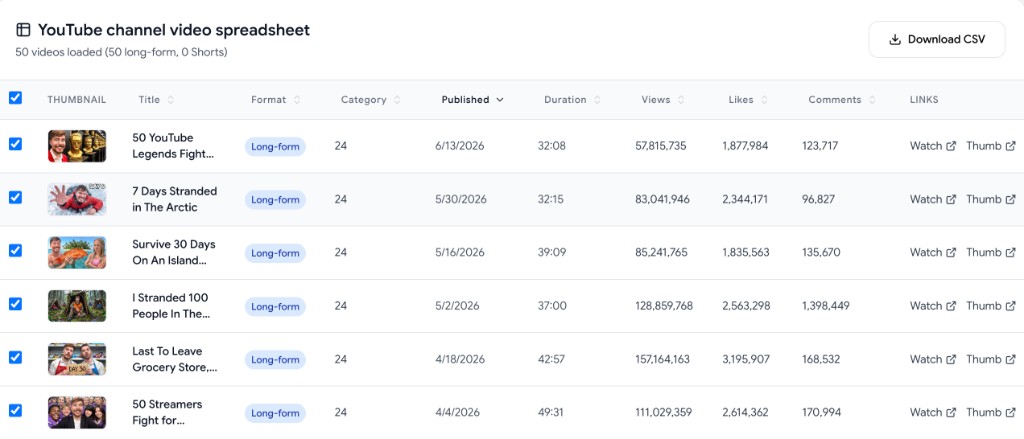Click the spreadsheet table icon beside the title
Image resolution: width=1024 pixels, height=439 pixels.
pyautogui.click(x=24, y=29)
